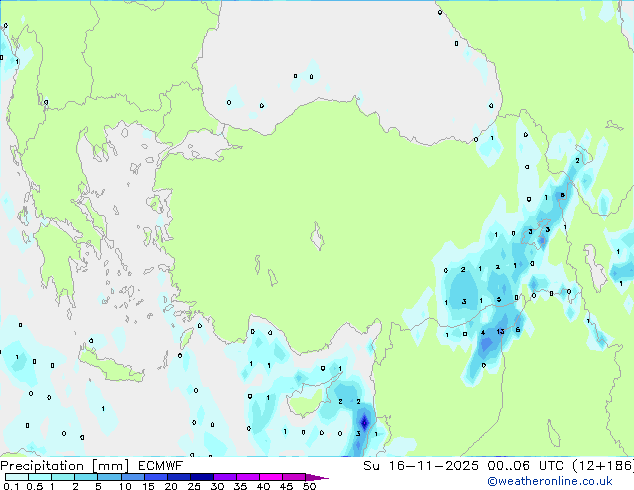Click the above-50 mm arrow legend tip
The width and height of the screenshot is (634, 490).
click(x=317, y=477)
